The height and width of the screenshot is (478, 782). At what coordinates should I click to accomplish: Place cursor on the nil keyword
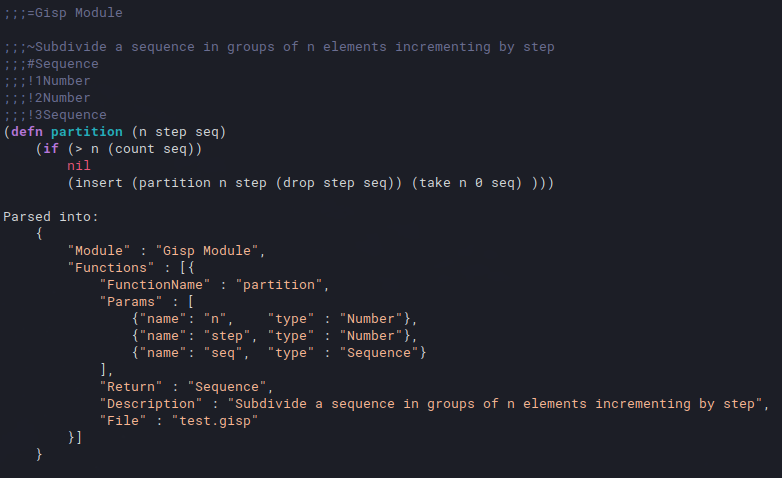click(79, 166)
